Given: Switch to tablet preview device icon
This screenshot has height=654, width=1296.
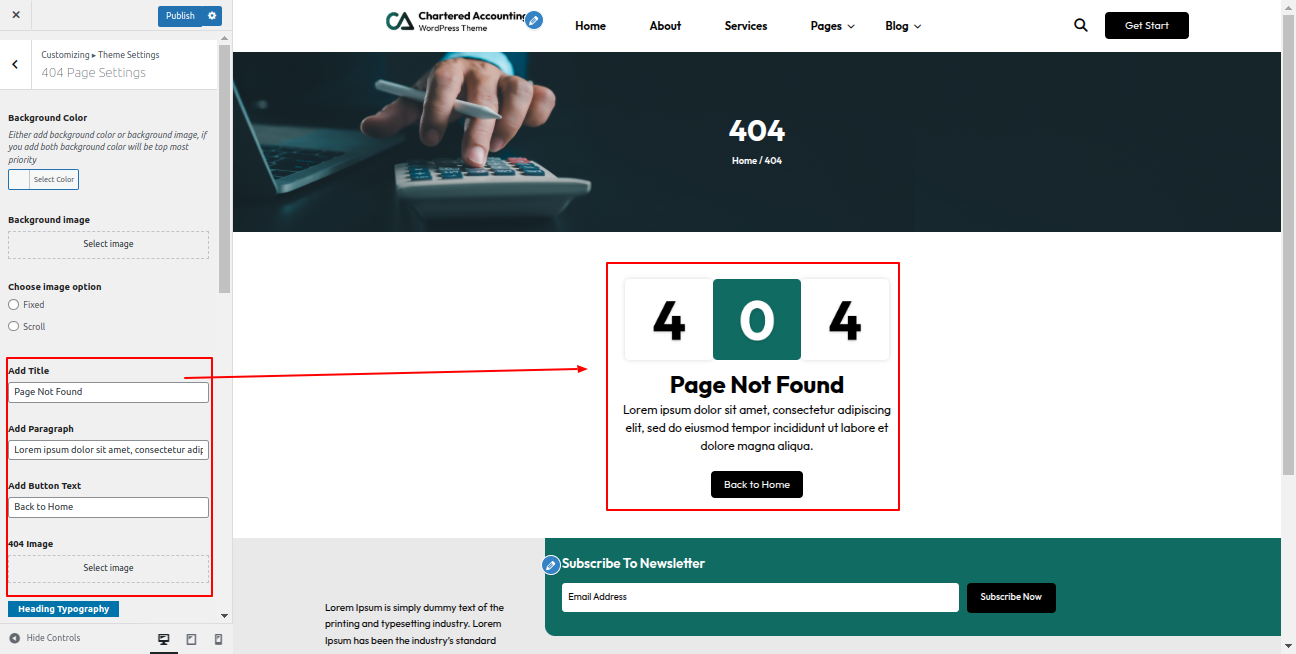Looking at the screenshot, I should [x=191, y=639].
